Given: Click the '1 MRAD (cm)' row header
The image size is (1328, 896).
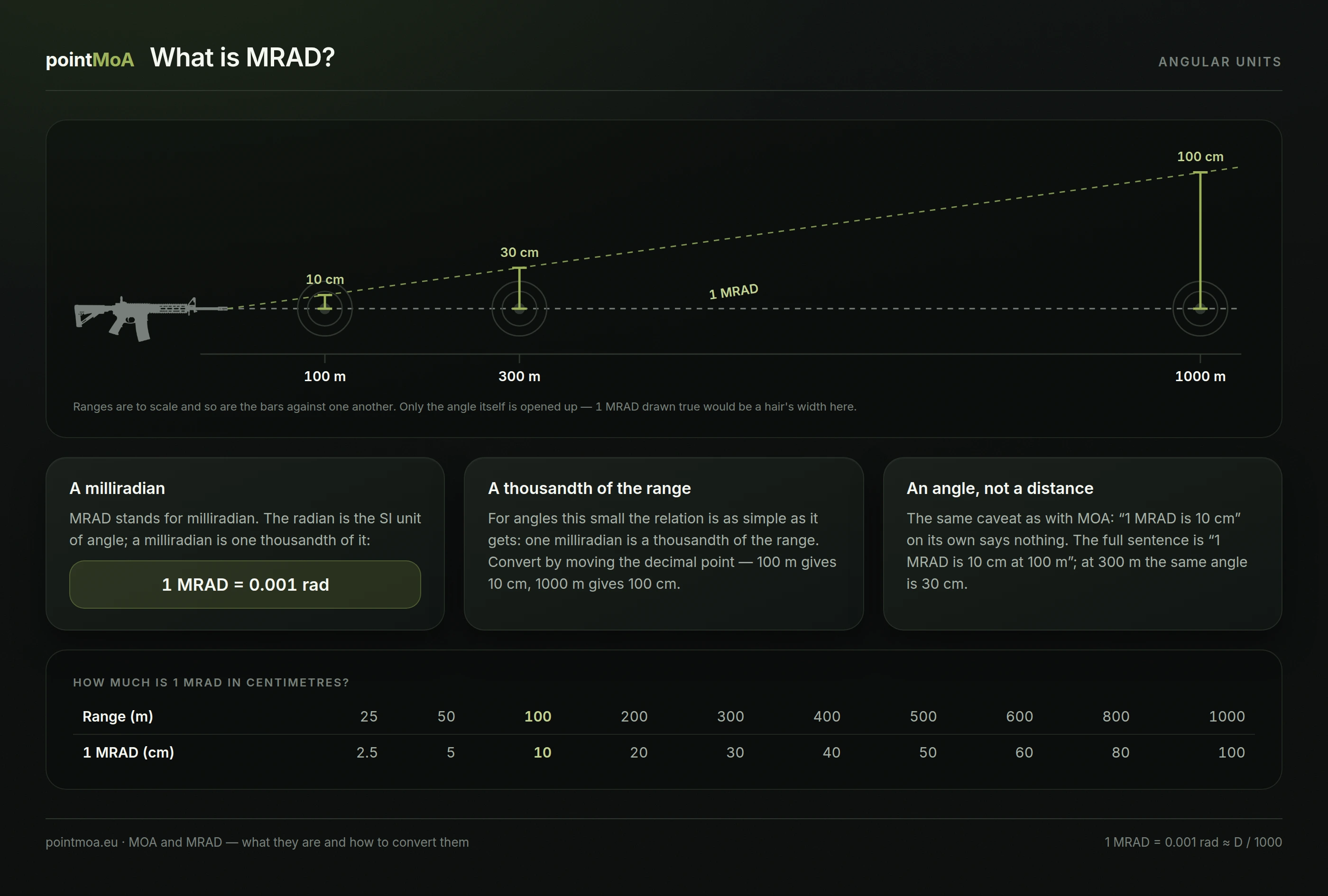Looking at the screenshot, I should tap(129, 753).
